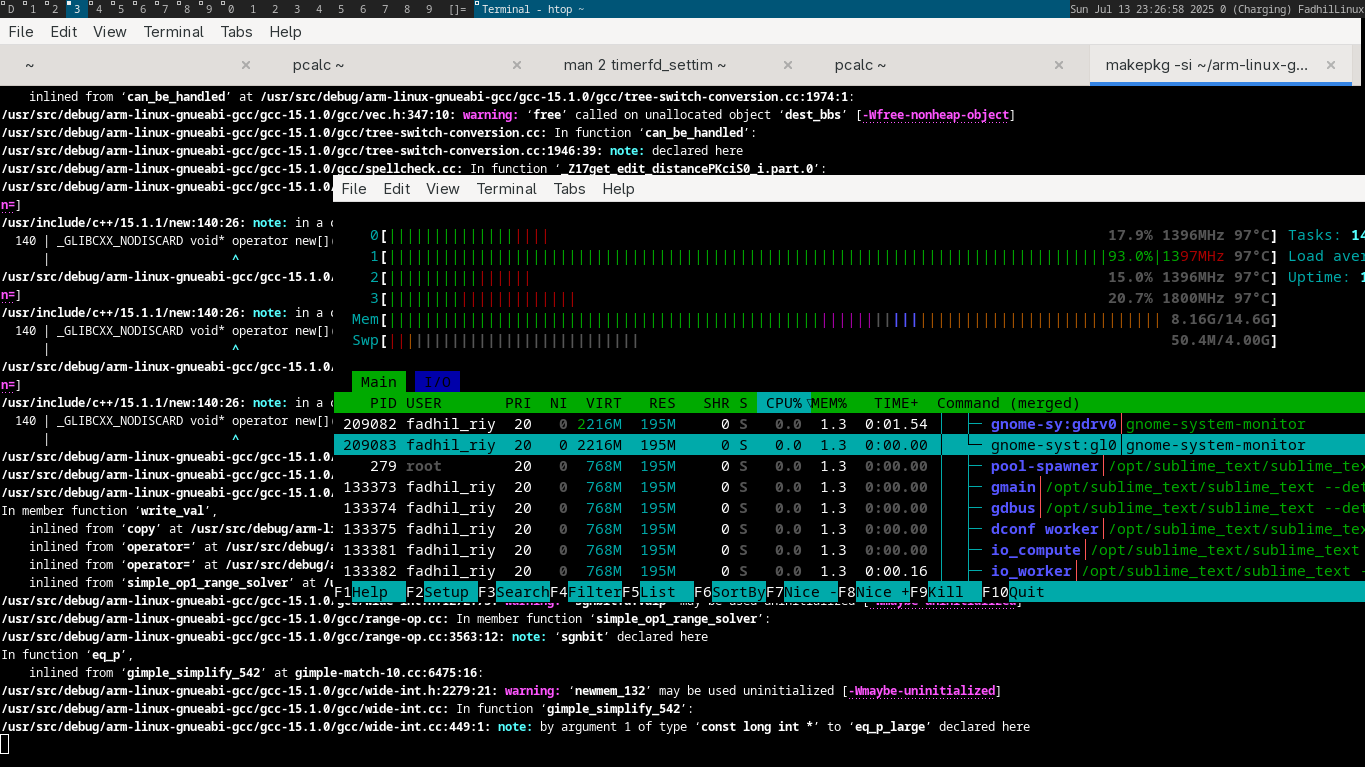Open the top-left File menu
This screenshot has height=767, width=1365.
[21, 32]
